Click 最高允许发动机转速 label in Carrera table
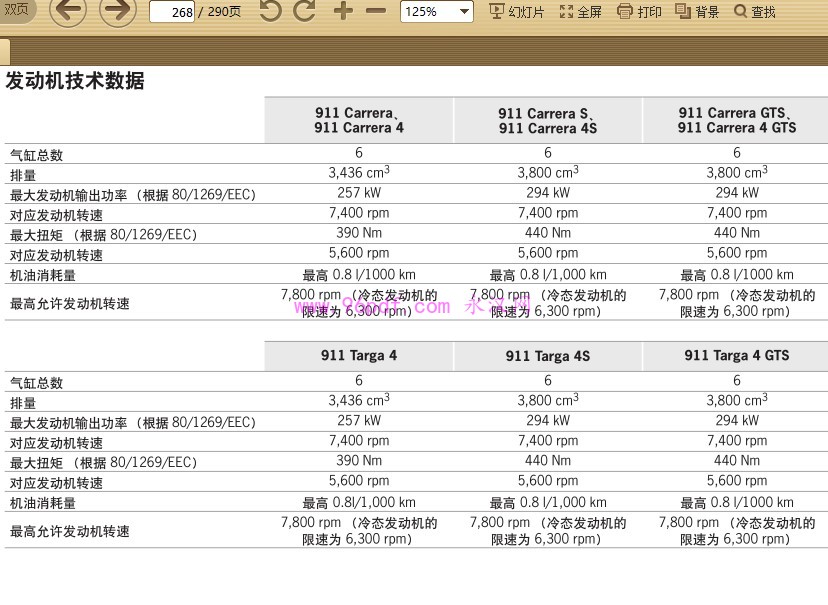Screen dimensions: 828x605 coord(70,304)
